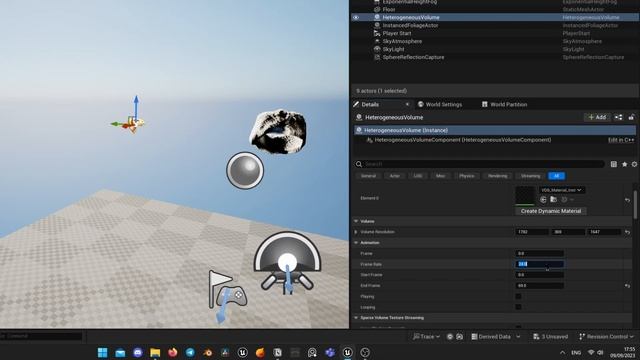Click Volume Resolution X value field
Viewport: 640px width, 360px height.
[x=531, y=232]
